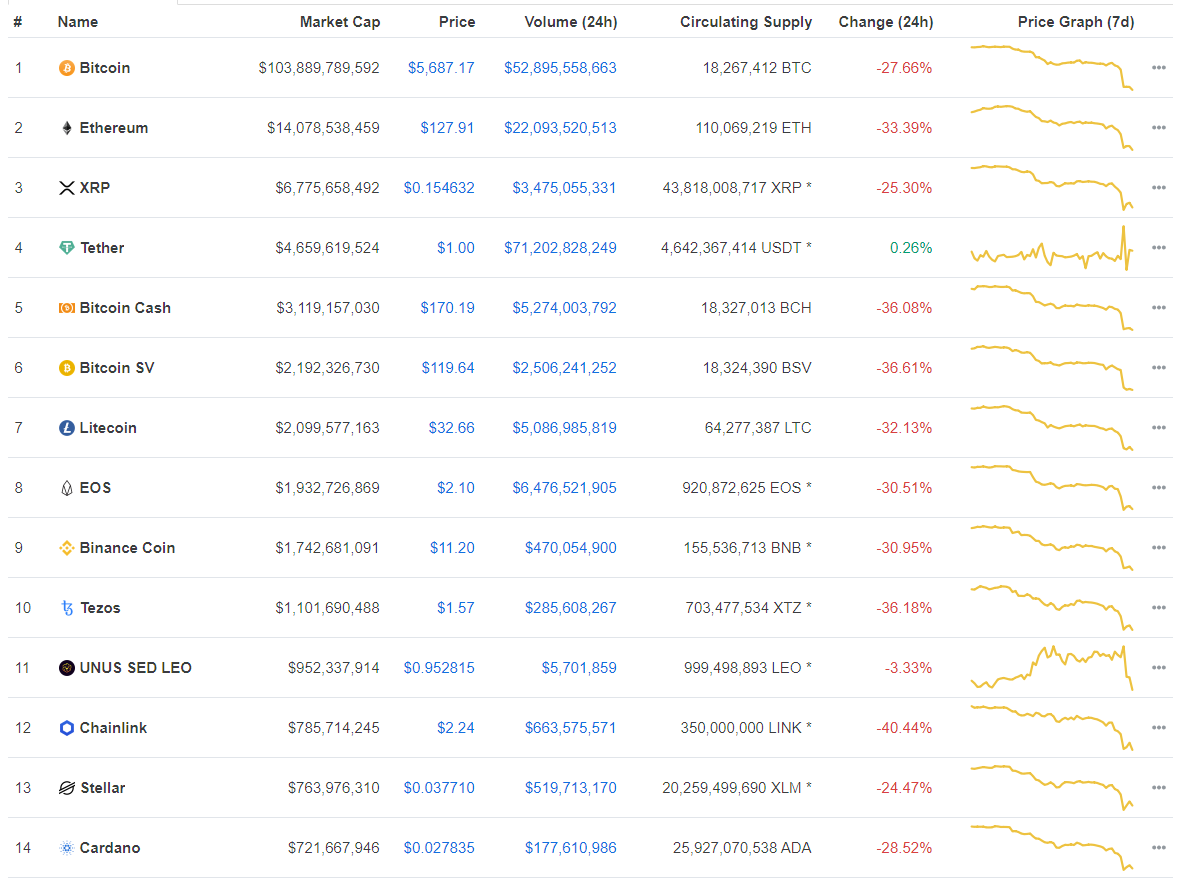Click the Litecoin blue logo icon
Screen dimensions: 1183x882
[67, 428]
